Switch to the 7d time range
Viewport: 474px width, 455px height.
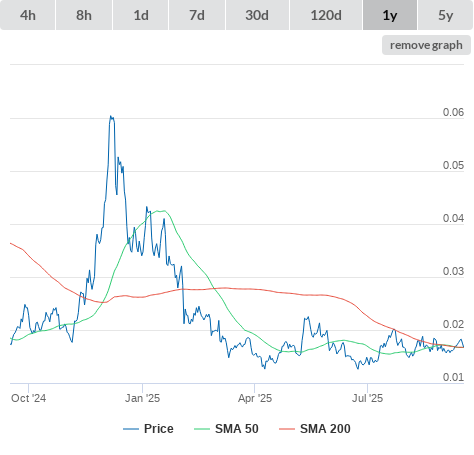[197, 15]
